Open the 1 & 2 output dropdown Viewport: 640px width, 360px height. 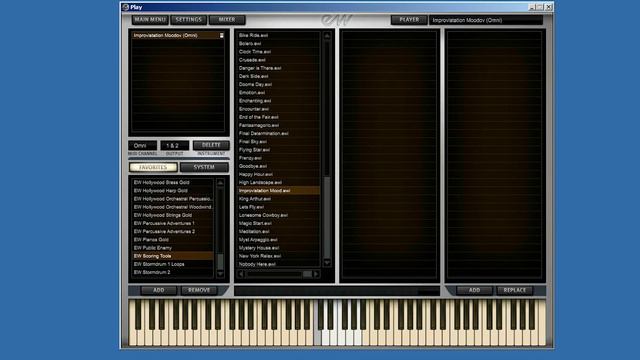[x=175, y=145]
